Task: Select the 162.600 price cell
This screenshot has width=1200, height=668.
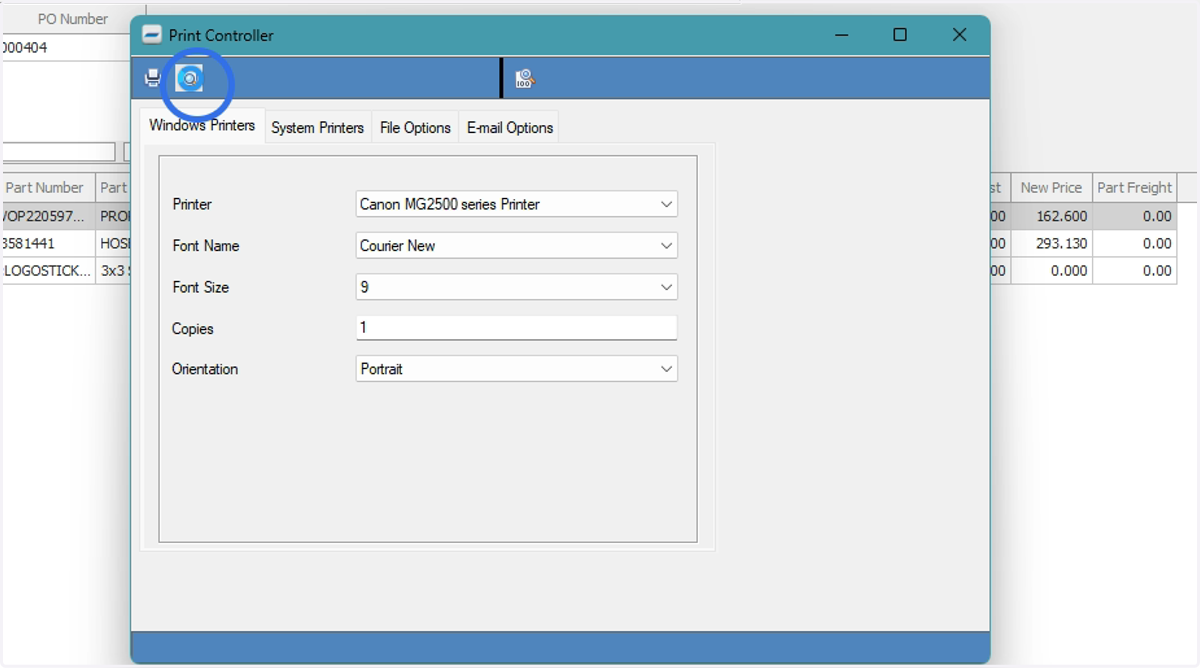Action: 1051,216
